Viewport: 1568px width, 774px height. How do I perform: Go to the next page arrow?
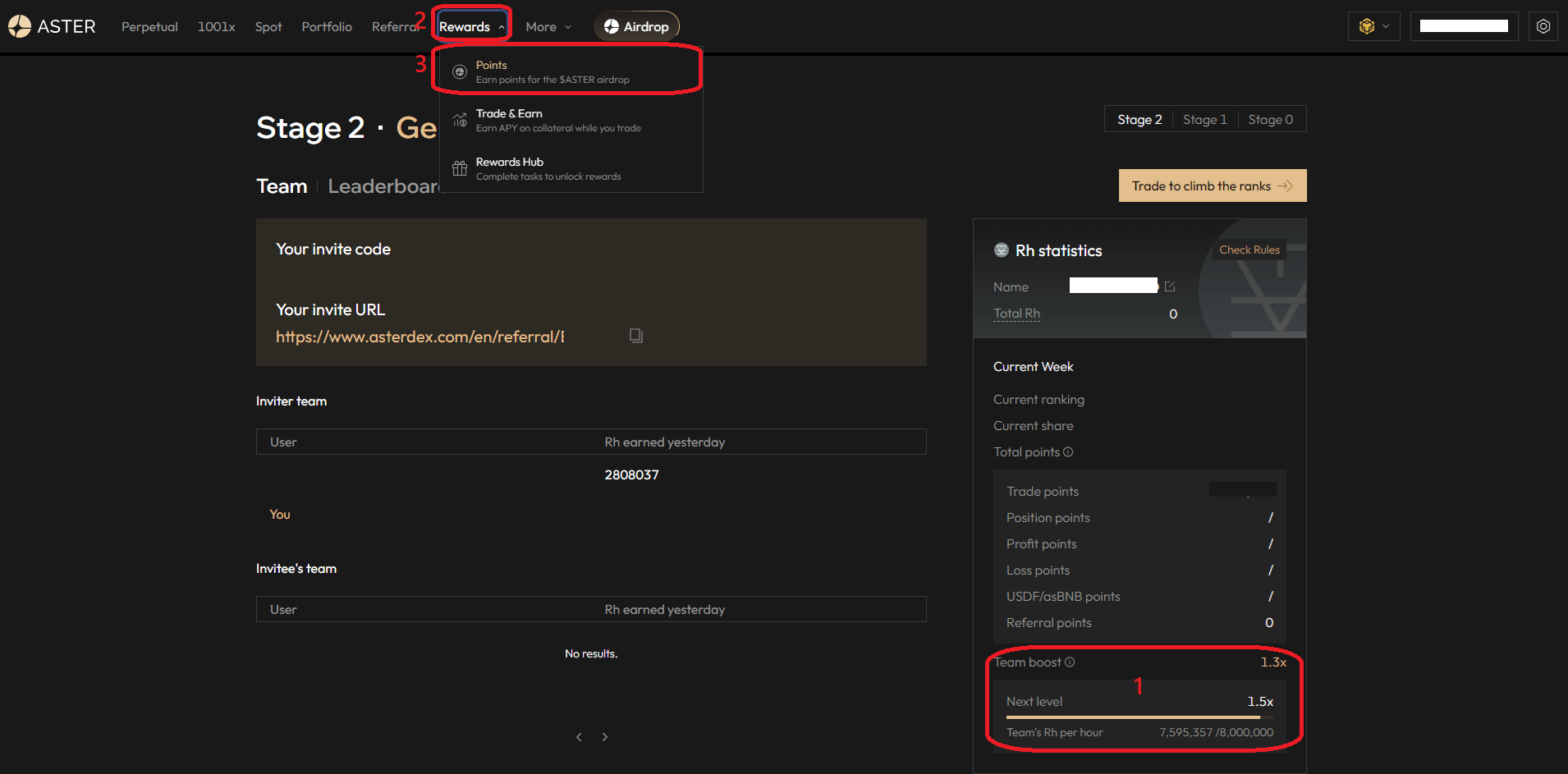(605, 737)
